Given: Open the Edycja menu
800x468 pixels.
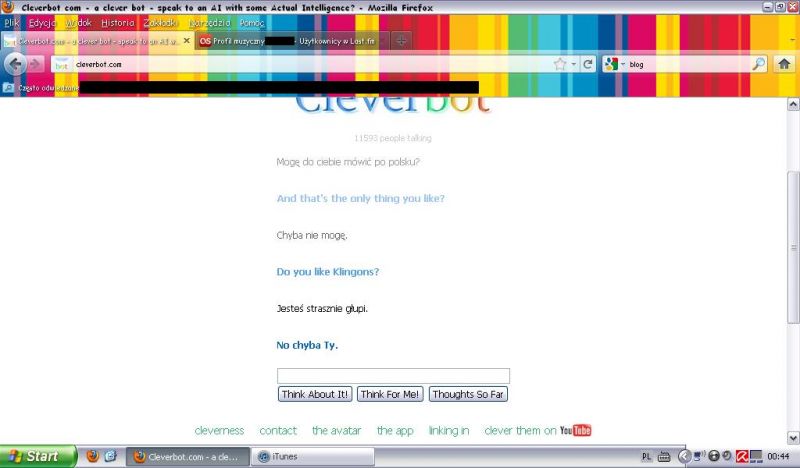Looking at the screenshot, I should 42,23.
